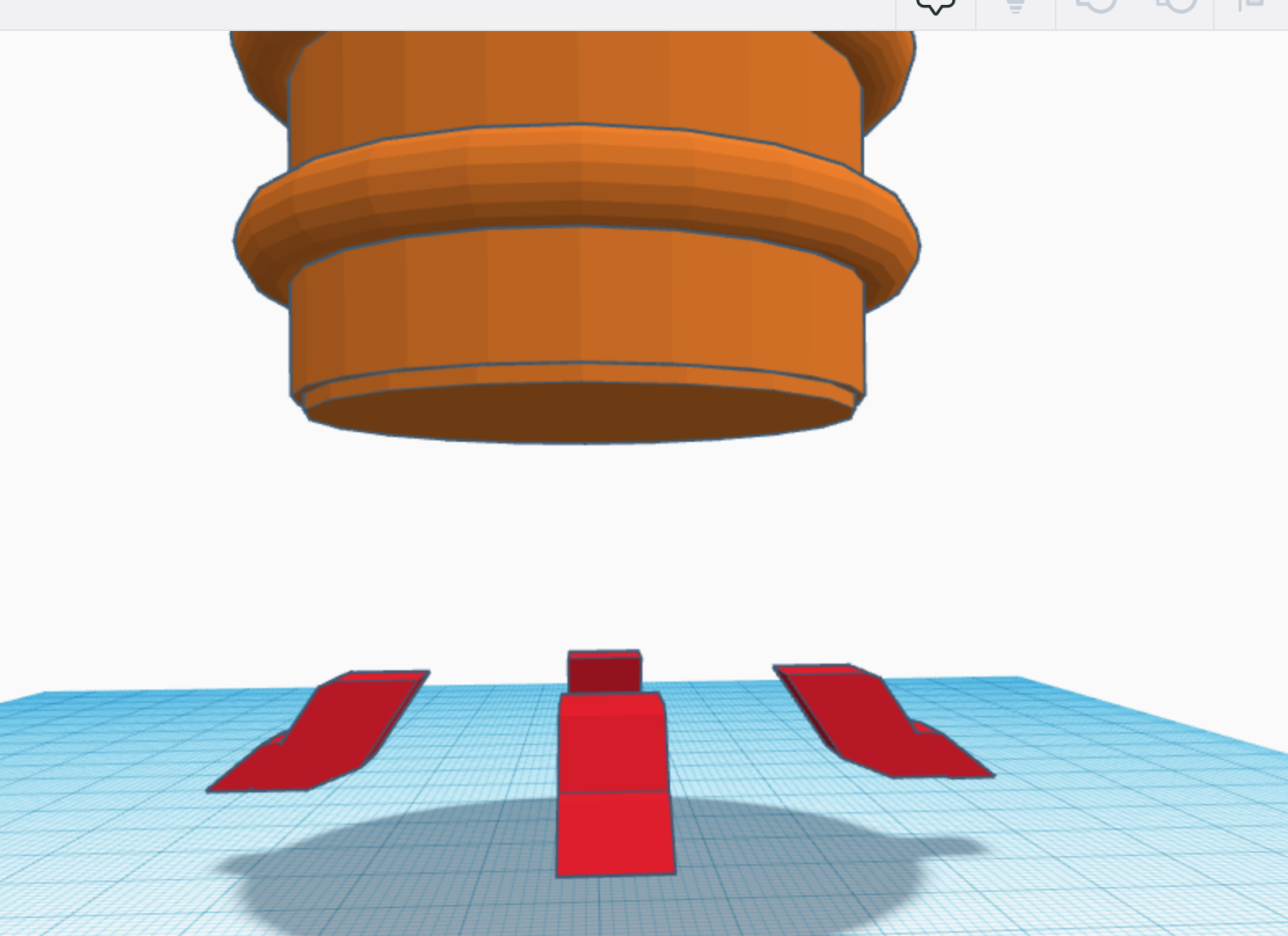Image resolution: width=1288 pixels, height=936 pixels.
Task: Select the small dark red block
Action: point(605,671)
